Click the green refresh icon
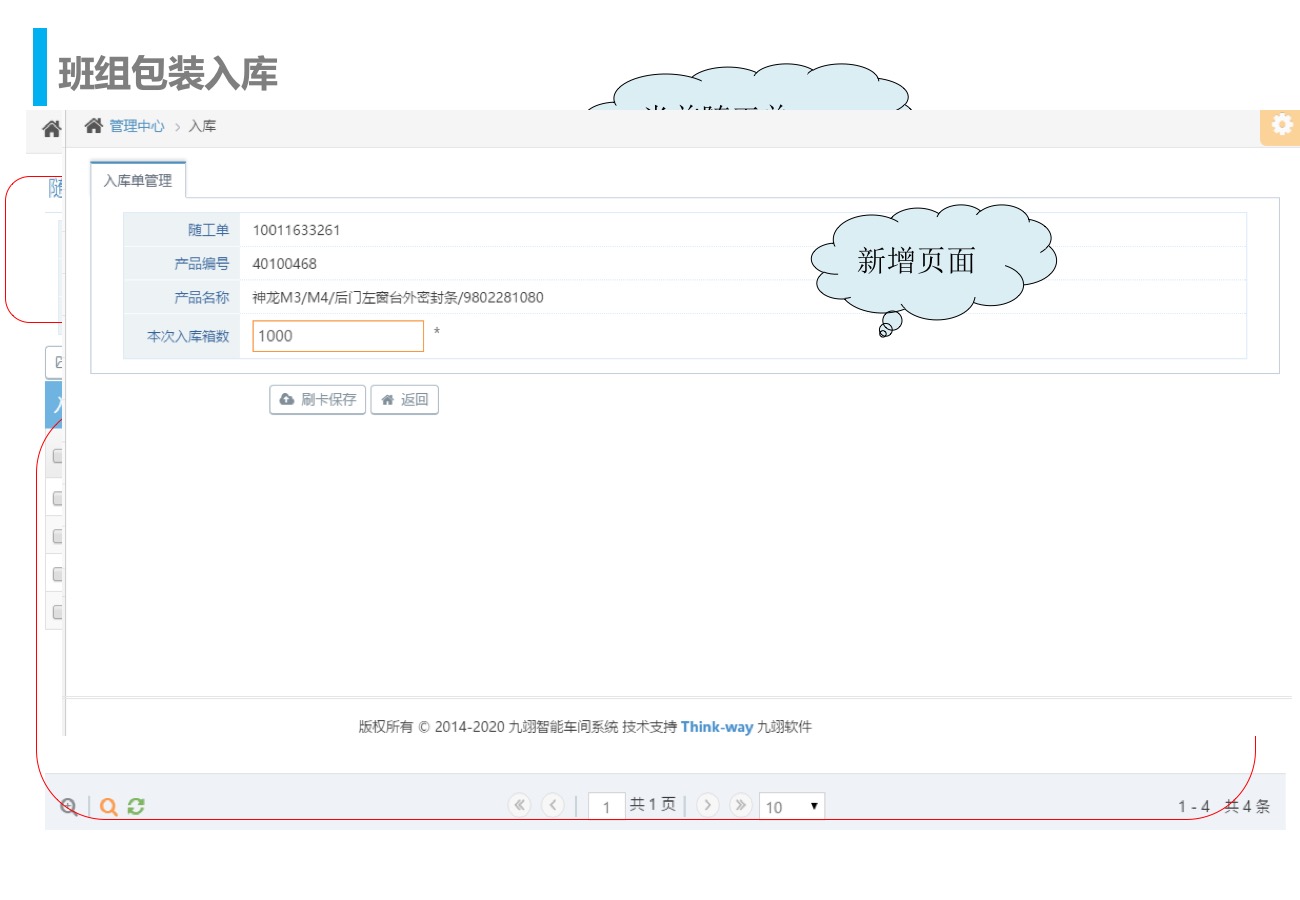The image size is (1300, 900). coord(136,806)
